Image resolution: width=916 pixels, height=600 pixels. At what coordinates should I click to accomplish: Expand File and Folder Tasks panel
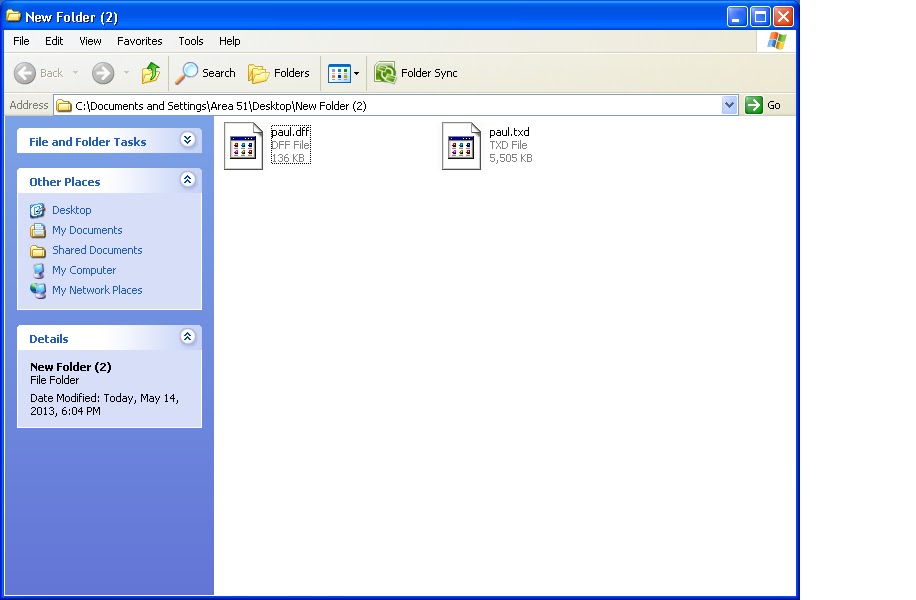(188, 140)
